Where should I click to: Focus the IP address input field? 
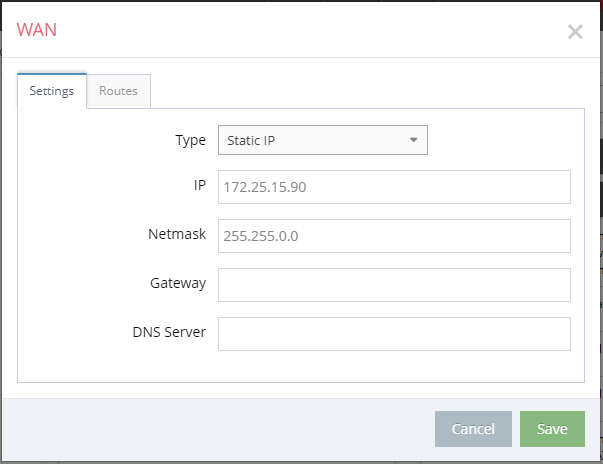click(x=394, y=187)
